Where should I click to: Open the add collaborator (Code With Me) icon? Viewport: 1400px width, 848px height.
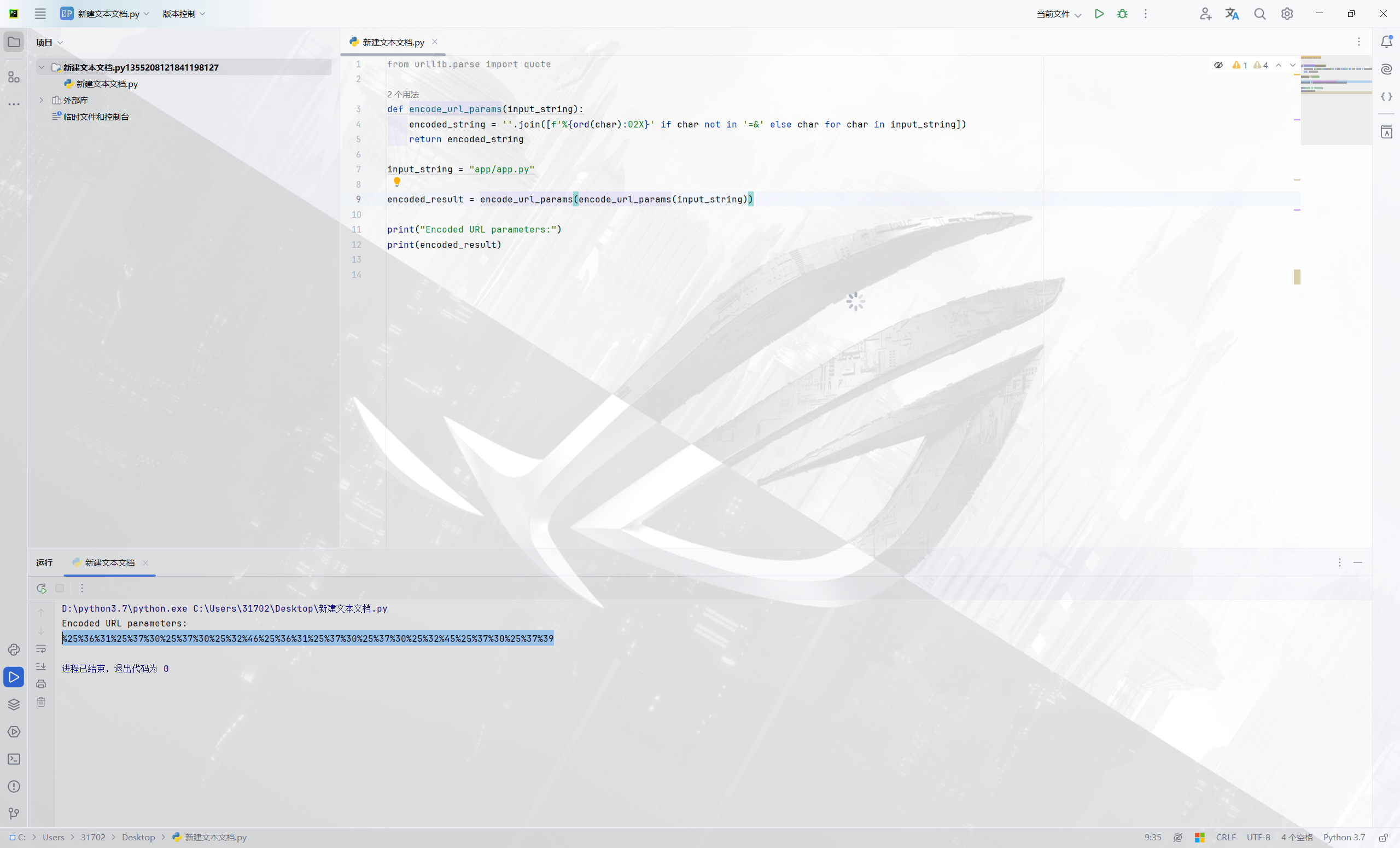1205,14
